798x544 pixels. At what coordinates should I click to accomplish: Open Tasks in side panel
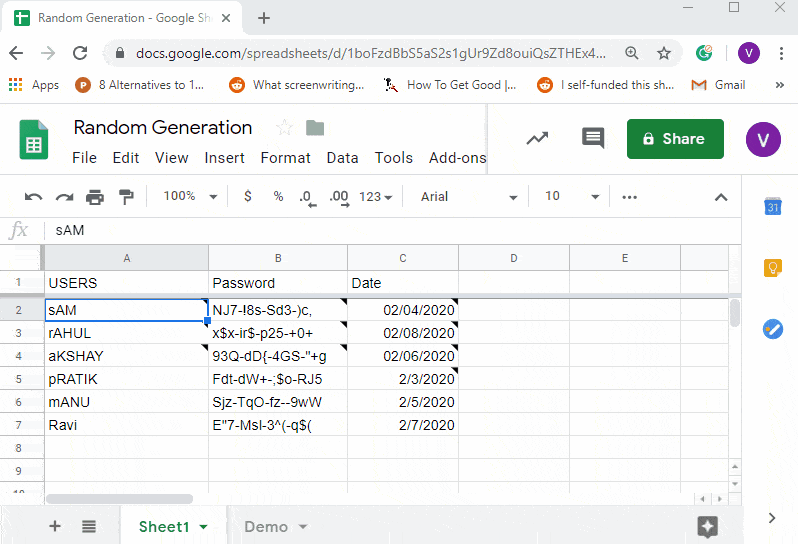pyautogui.click(x=772, y=329)
